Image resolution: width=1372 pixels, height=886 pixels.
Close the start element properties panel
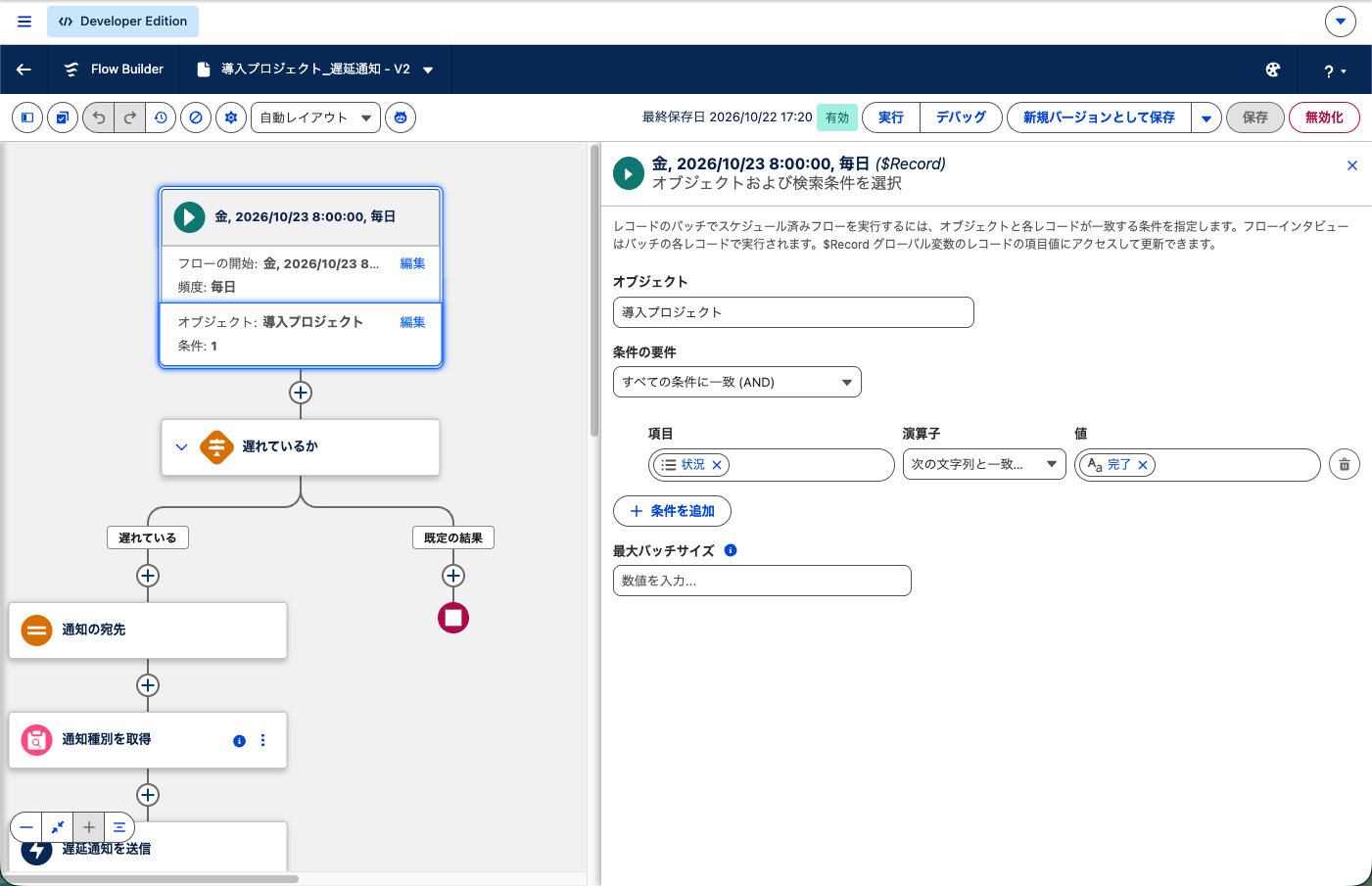tap(1352, 165)
